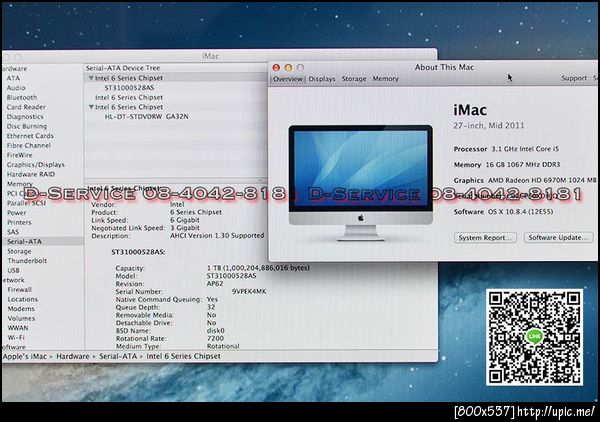Select the HL-DT-STDVDRW GA32N optical drive row
Viewport: 600px width, 422px height.
click(147, 117)
